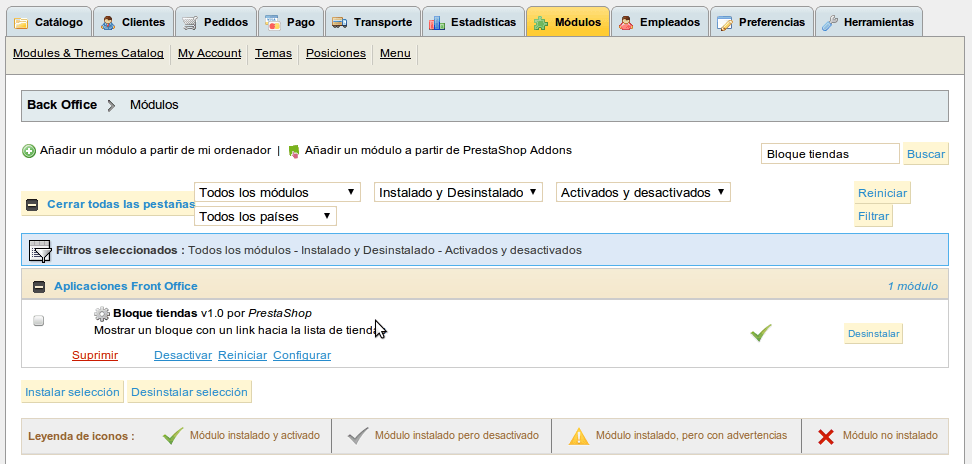This screenshot has width=972, height=464.
Task: Expand the Instalado y Desinstalado dropdown
Action: (x=458, y=192)
